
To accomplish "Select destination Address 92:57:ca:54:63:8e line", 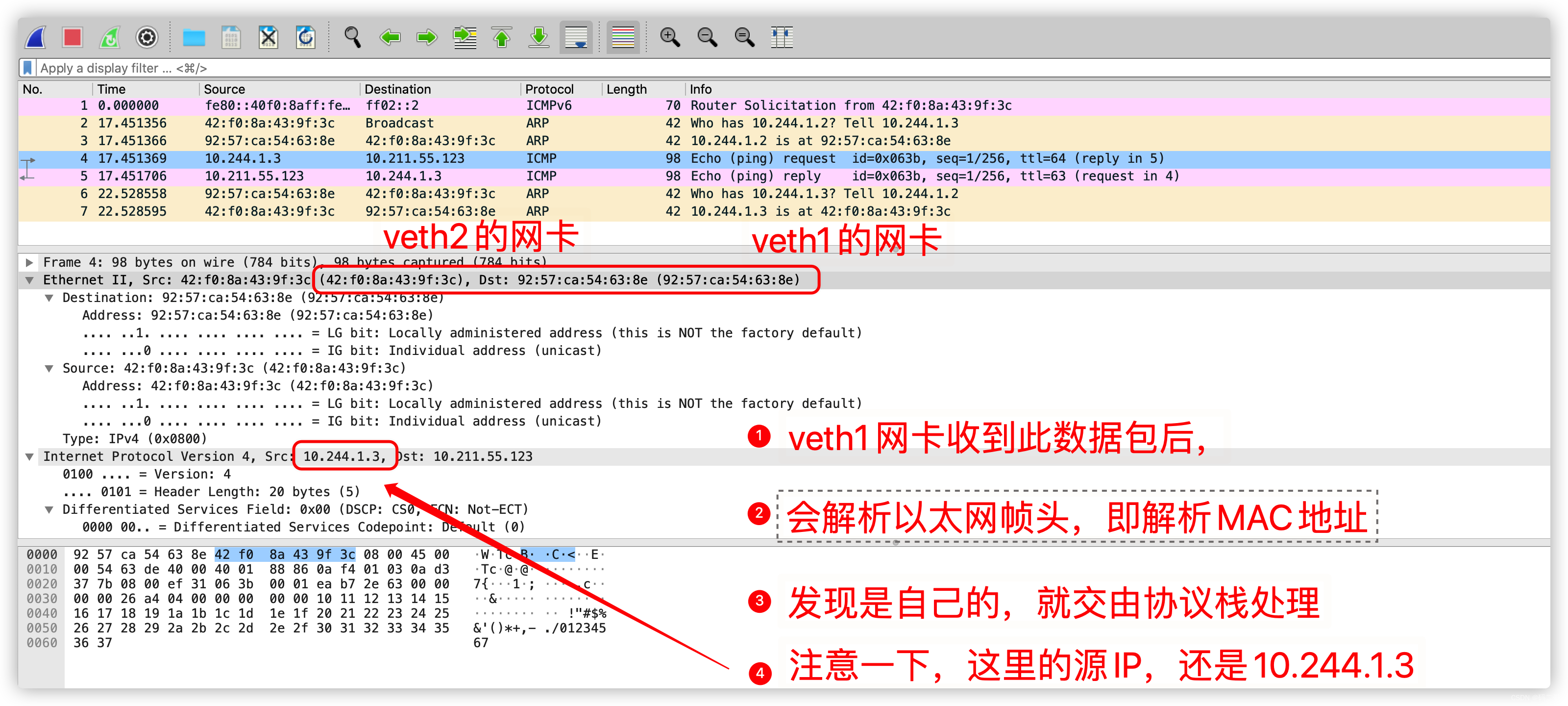I will click(x=257, y=316).
